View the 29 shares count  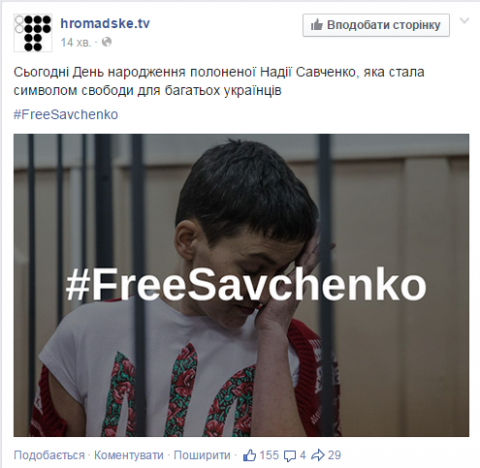[334, 455]
